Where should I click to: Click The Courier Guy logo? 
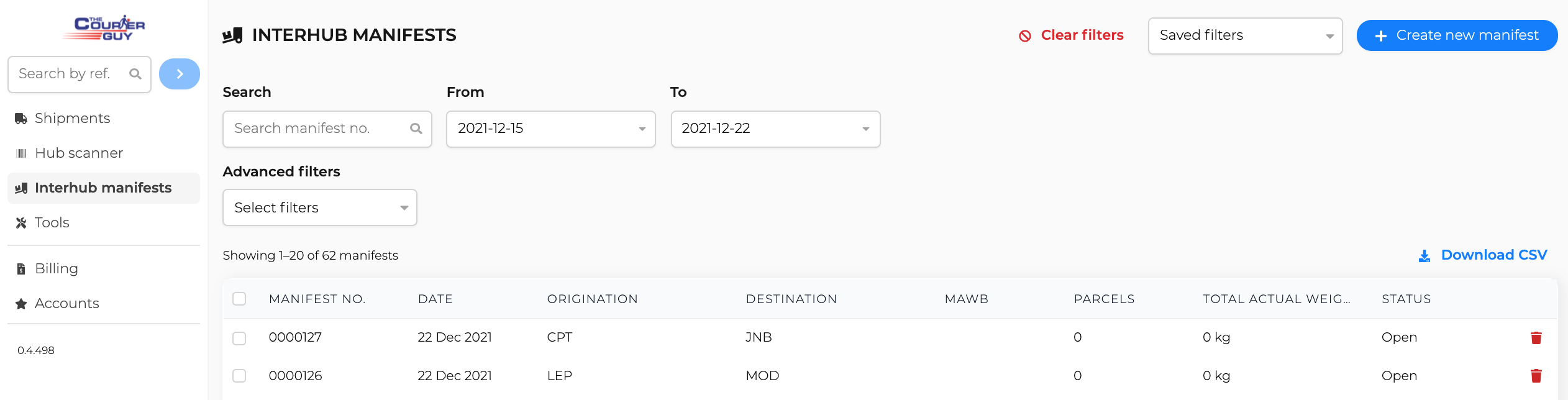click(104, 28)
